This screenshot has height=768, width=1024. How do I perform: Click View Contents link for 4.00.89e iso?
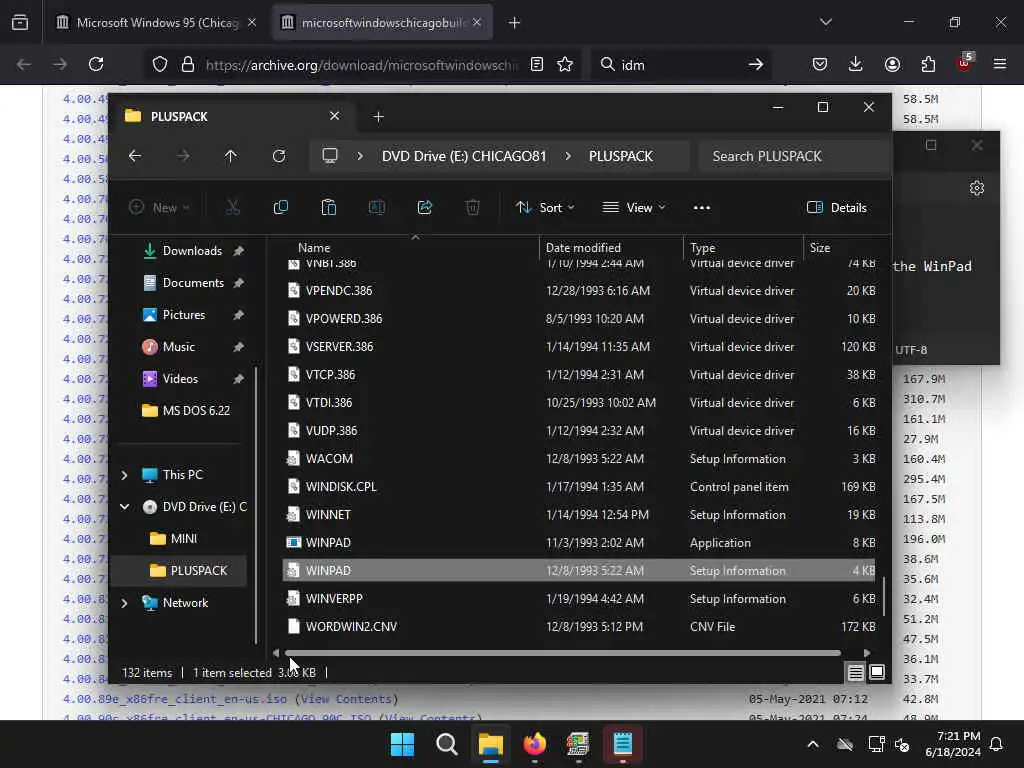[x=346, y=699]
